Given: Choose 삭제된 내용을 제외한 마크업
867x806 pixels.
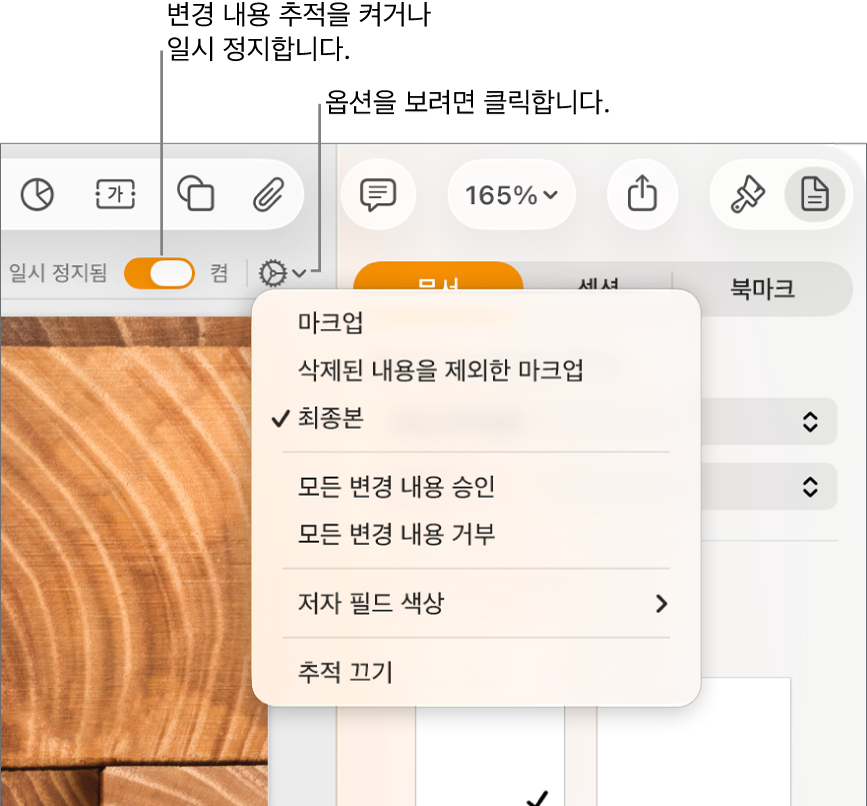Looking at the screenshot, I should [476, 370].
